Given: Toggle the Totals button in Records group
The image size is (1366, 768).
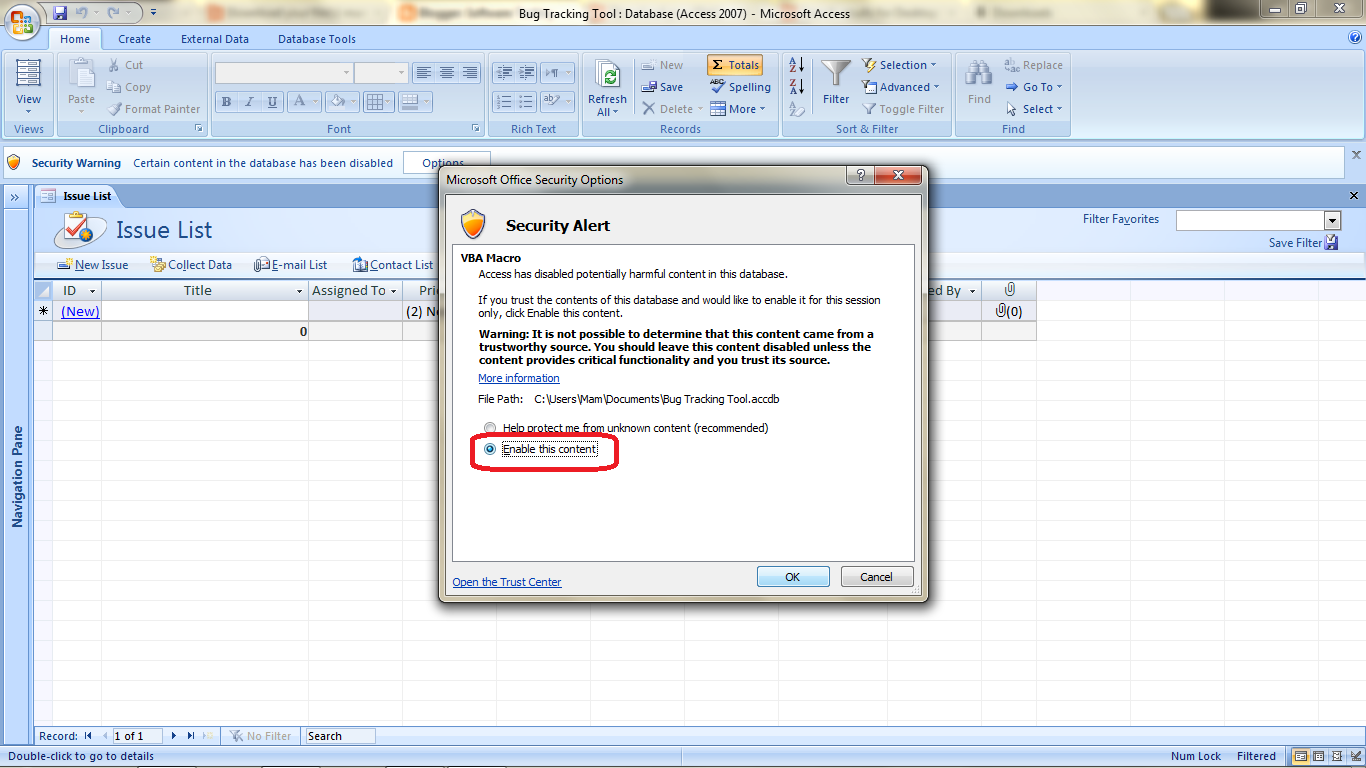Looking at the screenshot, I should tap(735, 65).
